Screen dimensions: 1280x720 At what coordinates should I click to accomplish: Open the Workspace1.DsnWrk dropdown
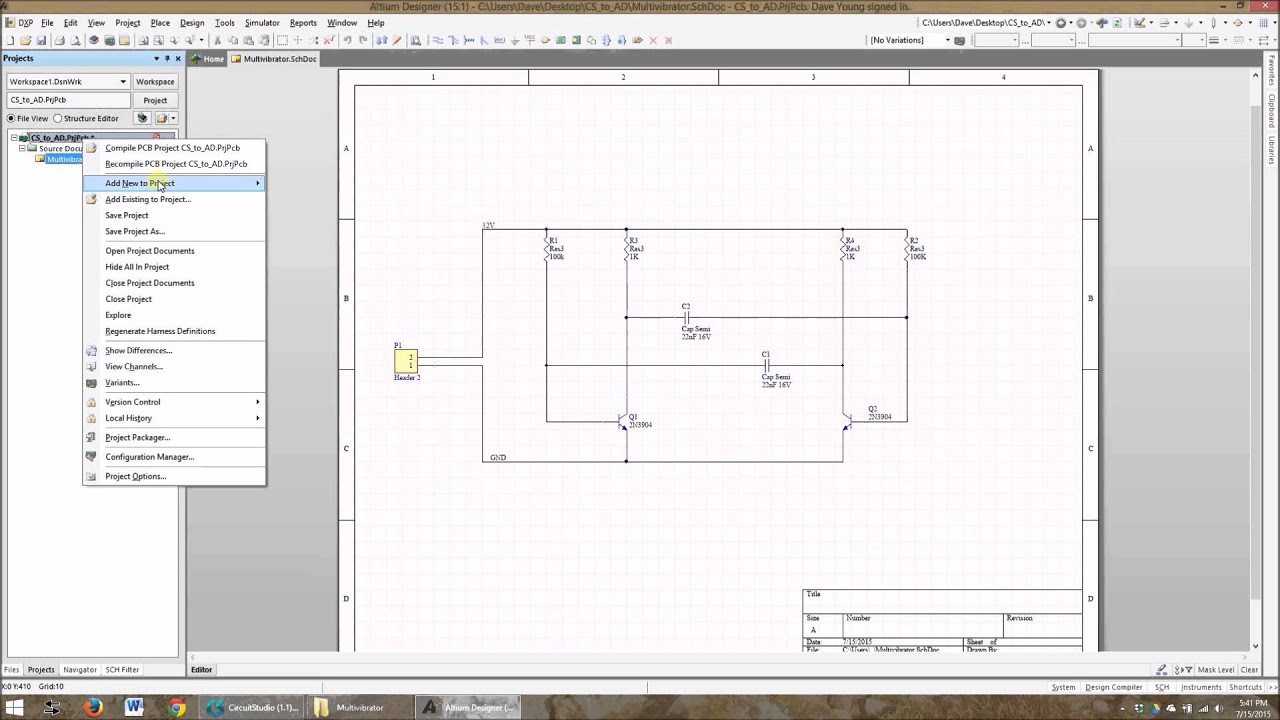coord(123,81)
